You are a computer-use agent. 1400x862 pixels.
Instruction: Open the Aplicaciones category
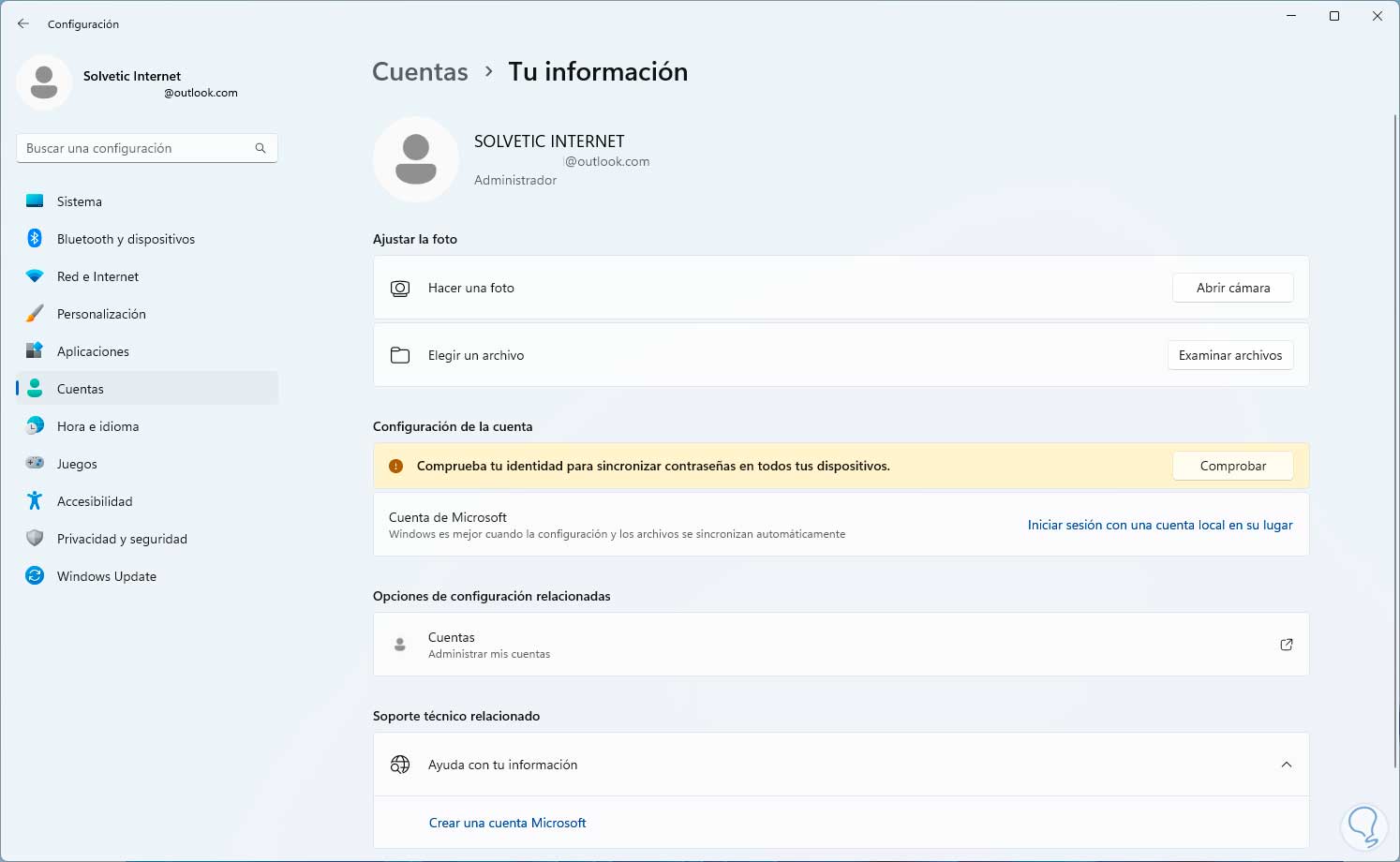click(x=147, y=351)
